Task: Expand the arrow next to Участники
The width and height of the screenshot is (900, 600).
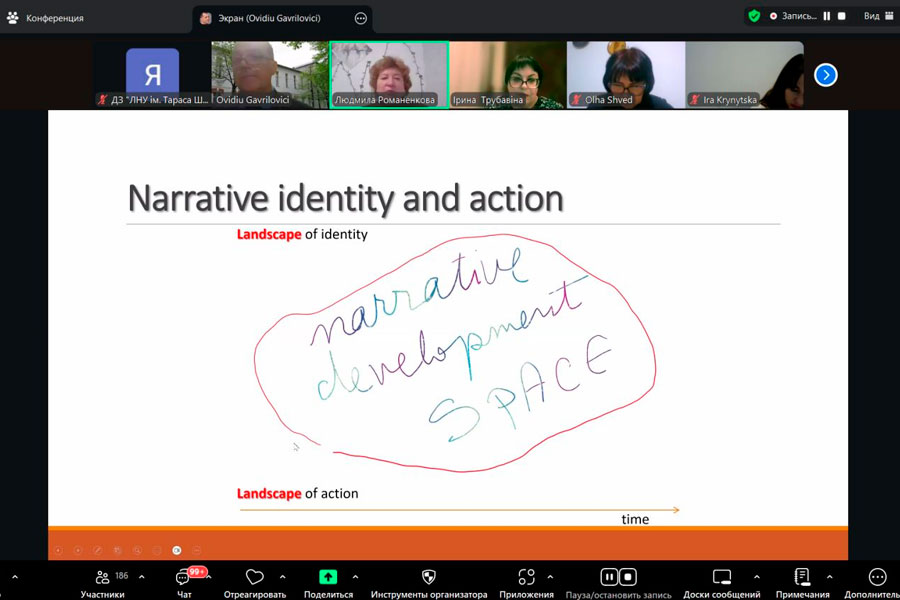Action: pos(141,577)
